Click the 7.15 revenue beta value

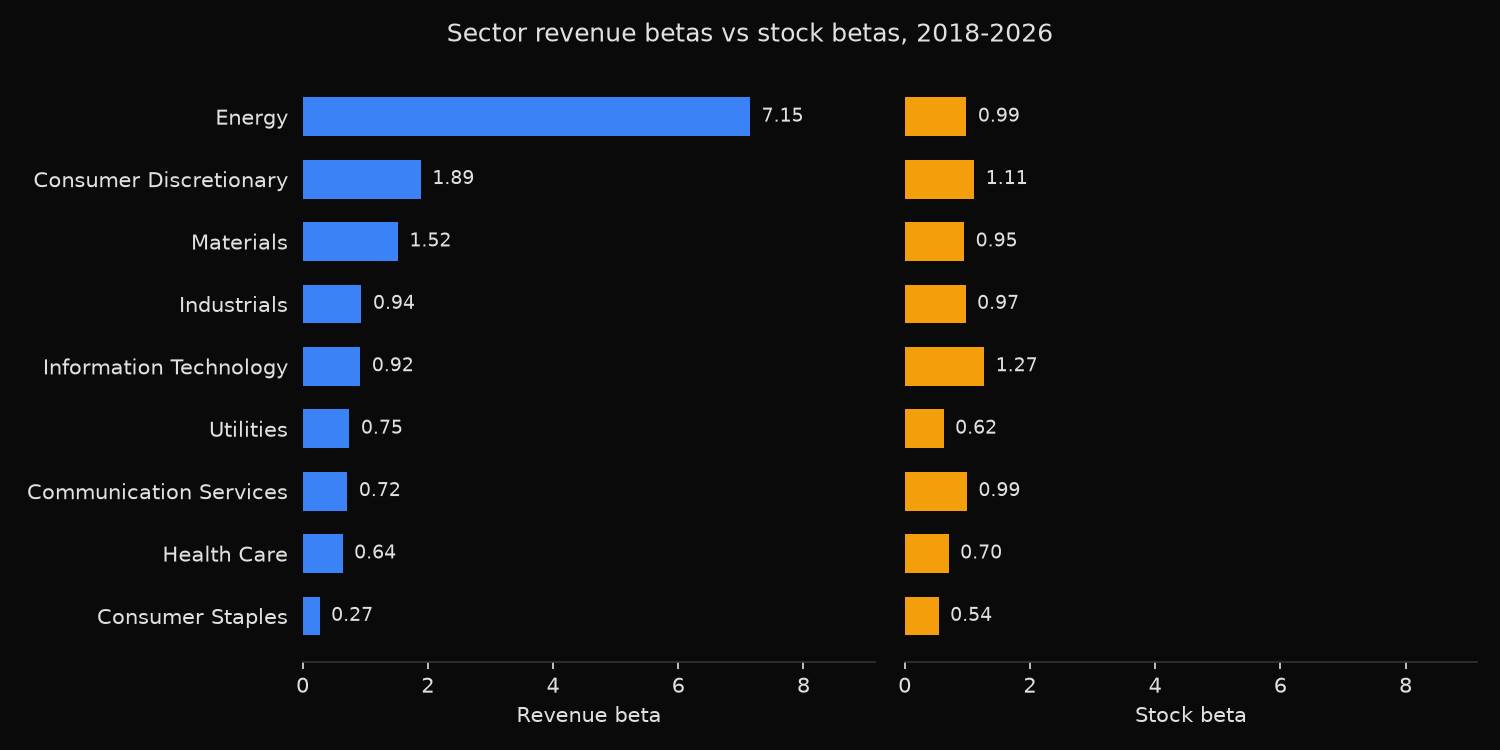click(782, 116)
